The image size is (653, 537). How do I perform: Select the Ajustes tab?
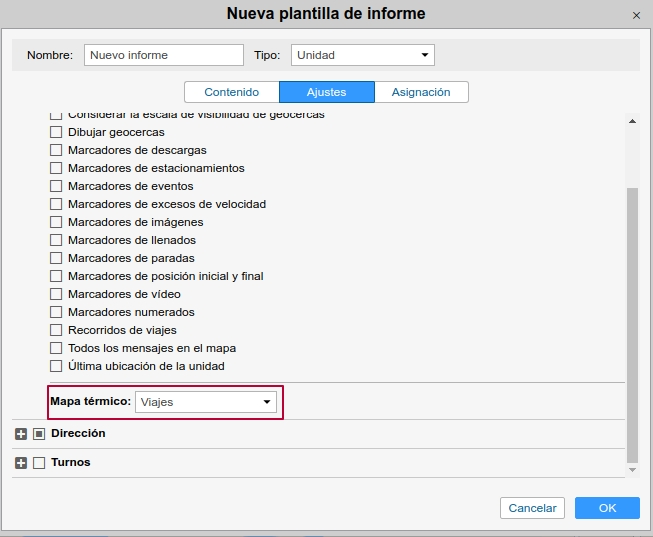326,92
